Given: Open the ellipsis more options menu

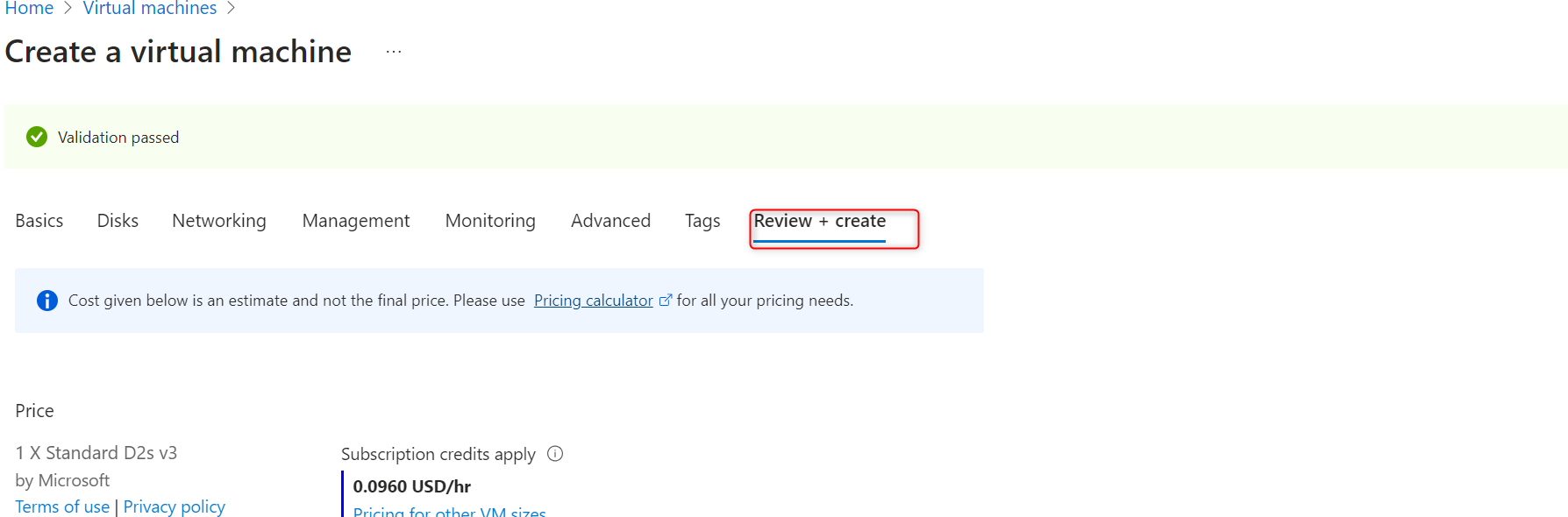Looking at the screenshot, I should 394,52.
